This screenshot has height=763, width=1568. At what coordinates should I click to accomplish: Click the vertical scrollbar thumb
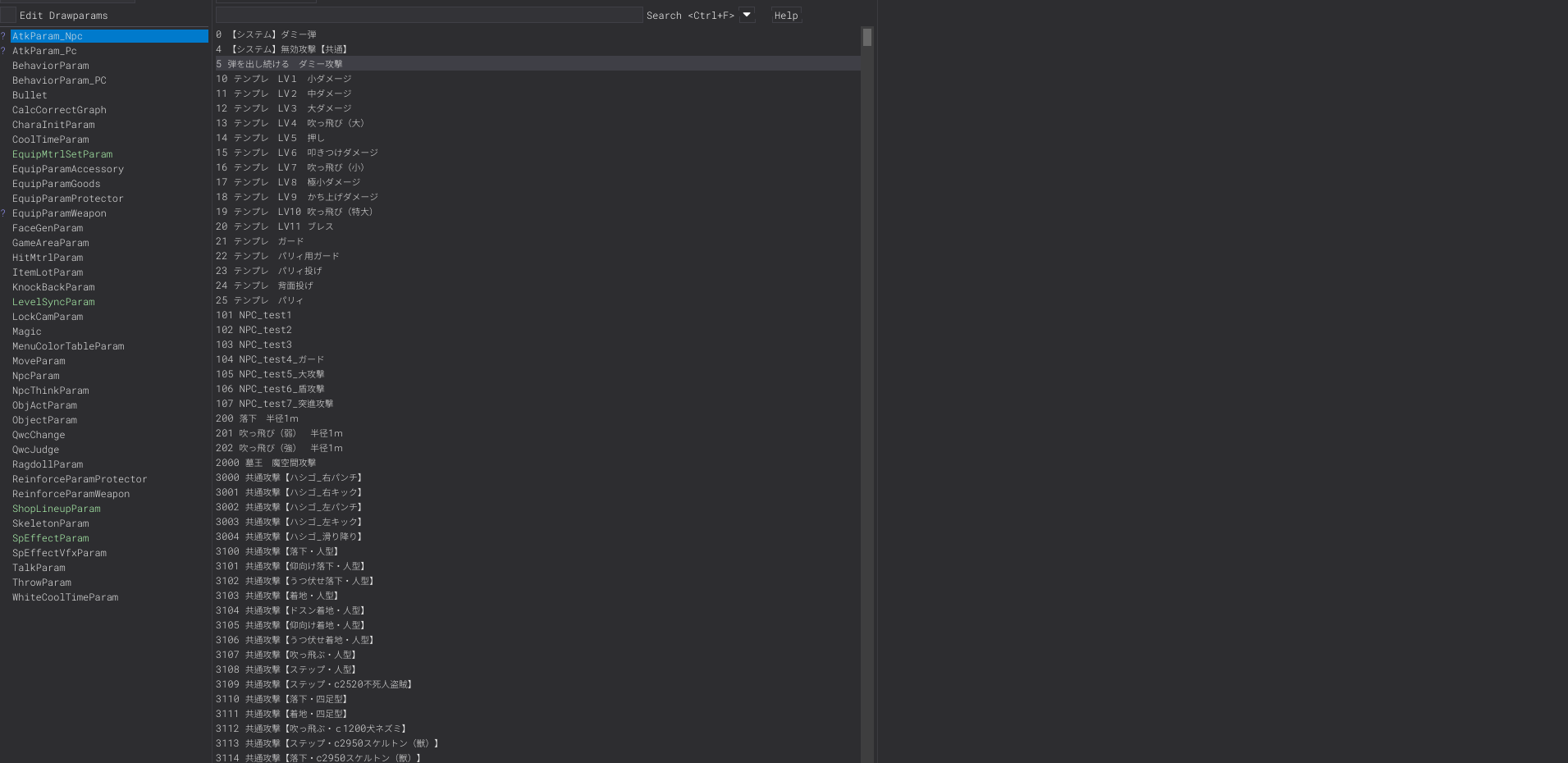click(x=866, y=37)
